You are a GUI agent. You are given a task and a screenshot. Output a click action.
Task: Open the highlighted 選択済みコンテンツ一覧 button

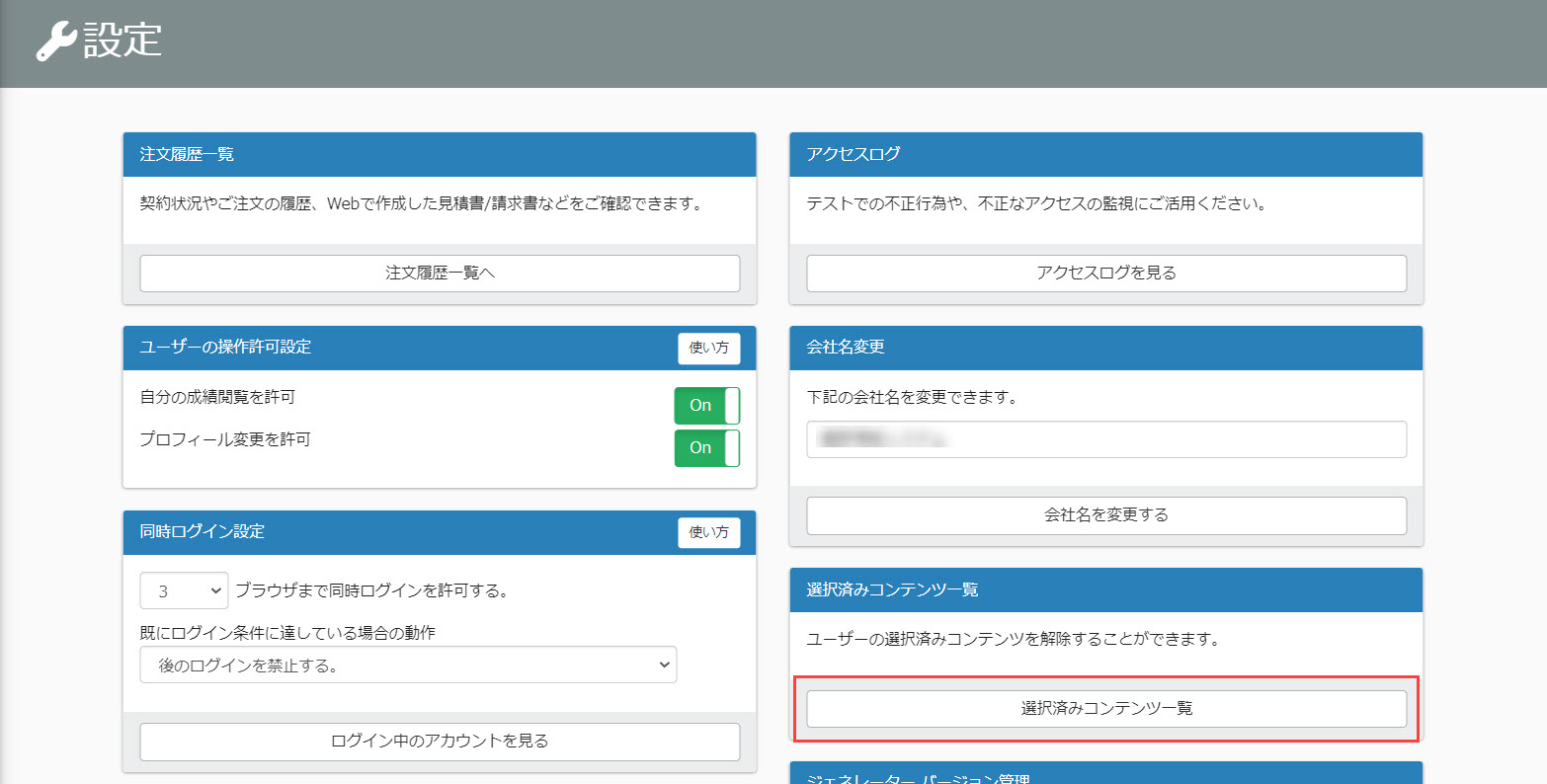click(x=1106, y=709)
